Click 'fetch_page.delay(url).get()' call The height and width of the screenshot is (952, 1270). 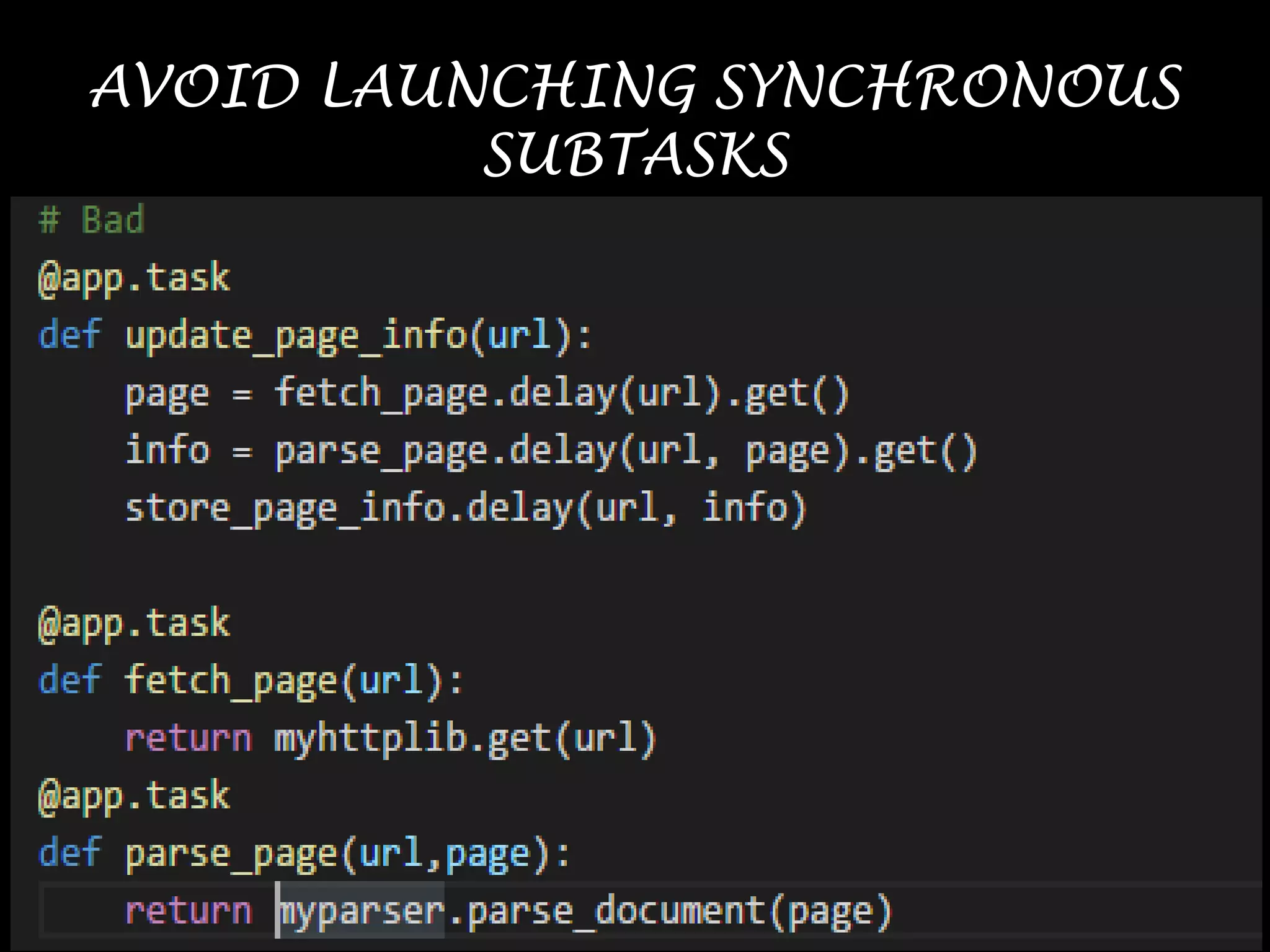[x=561, y=394]
